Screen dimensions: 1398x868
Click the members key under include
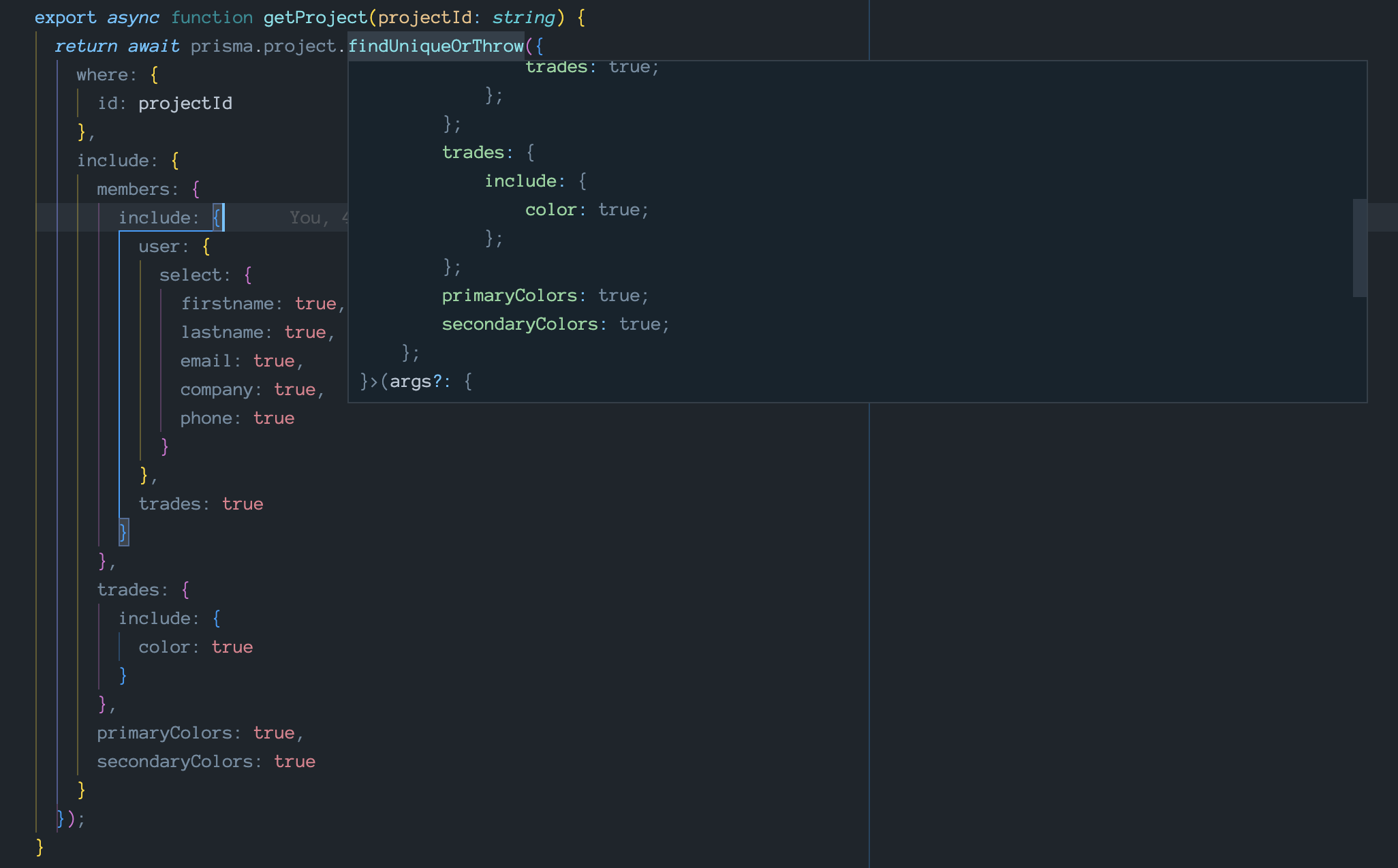pyautogui.click(x=133, y=189)
